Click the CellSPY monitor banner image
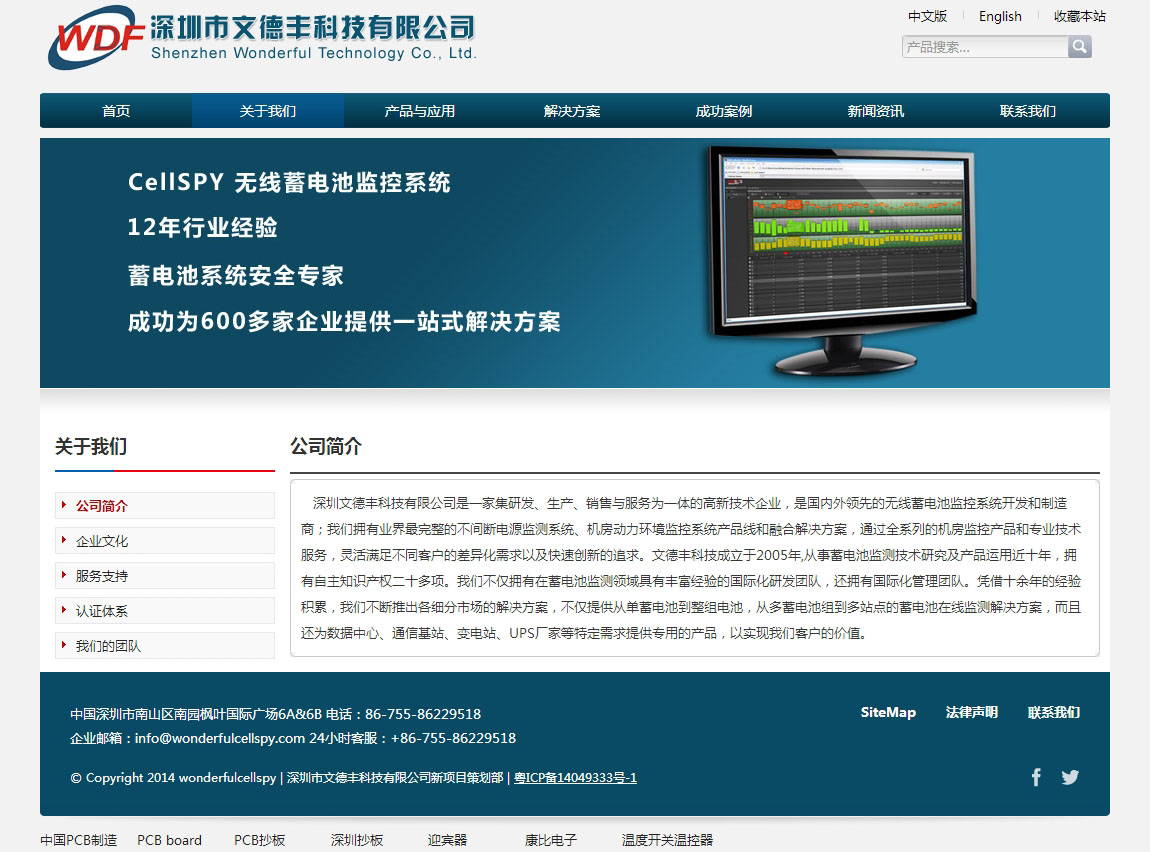The width and height of the screenshot is (1150, 852). tap(840, 260)
